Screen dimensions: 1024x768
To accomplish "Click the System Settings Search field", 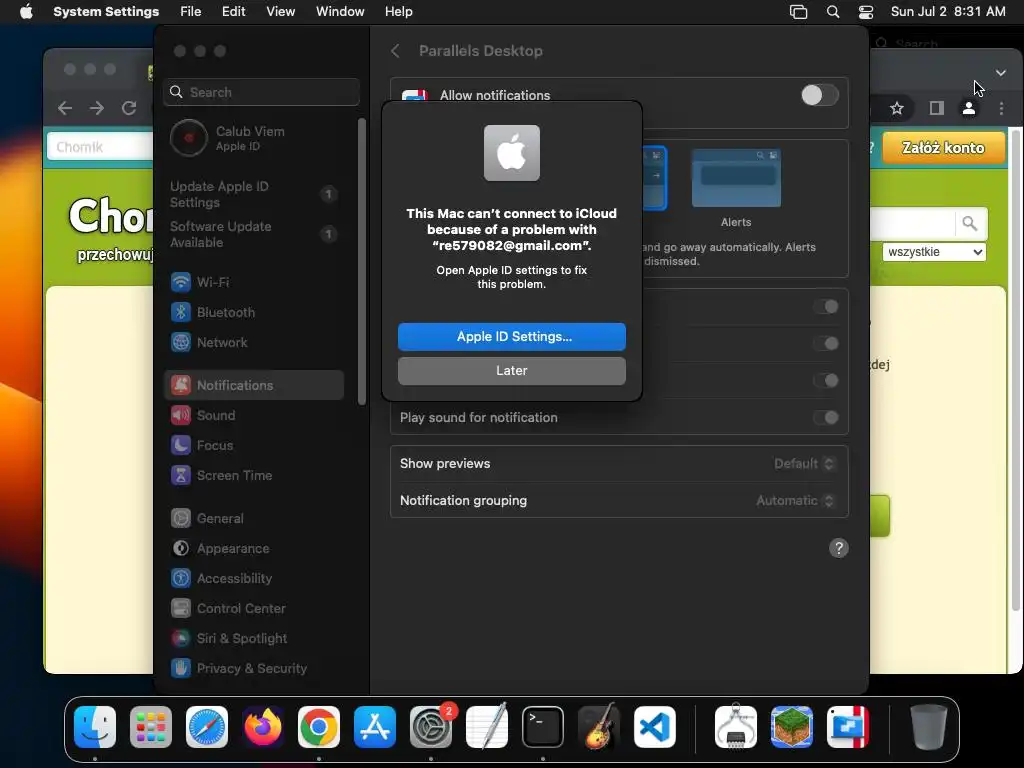I will click(261, 92).
